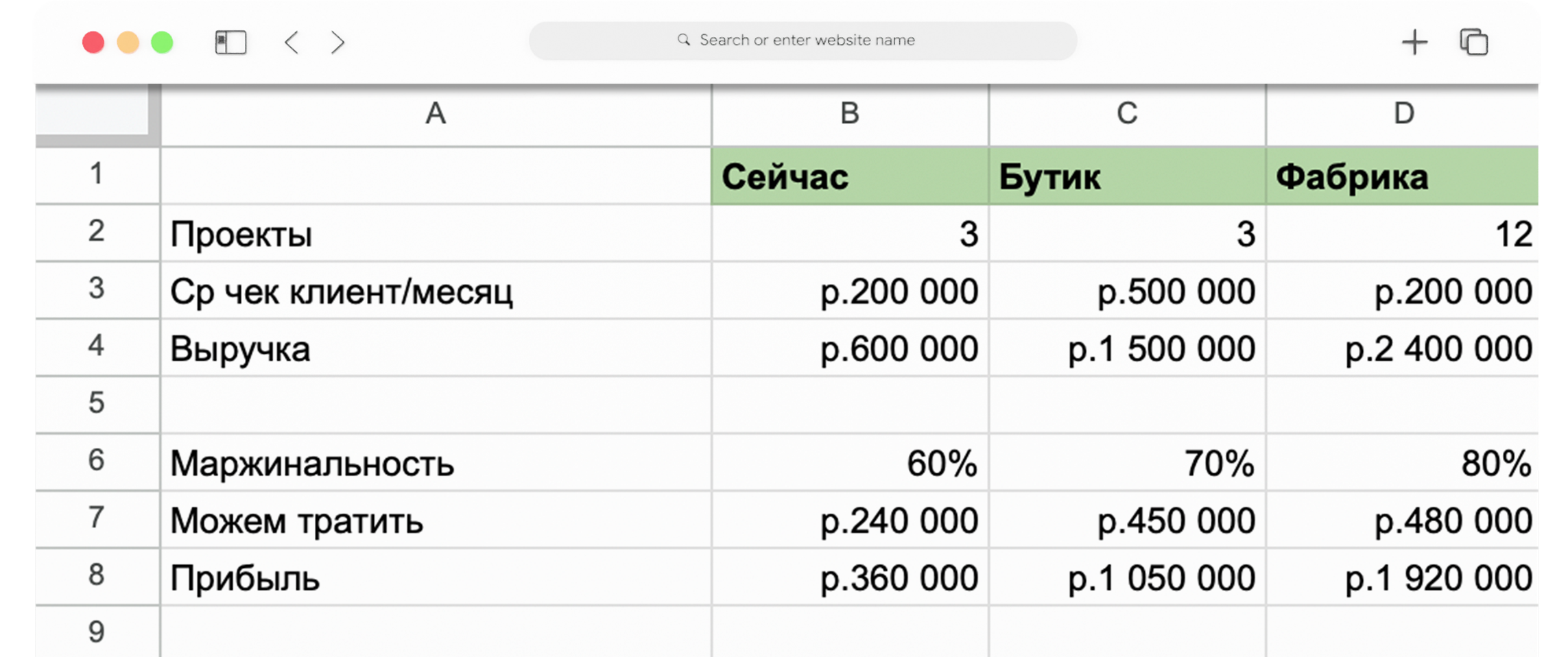
Task: Click the search magnifier icon
Action: (683, 40)
